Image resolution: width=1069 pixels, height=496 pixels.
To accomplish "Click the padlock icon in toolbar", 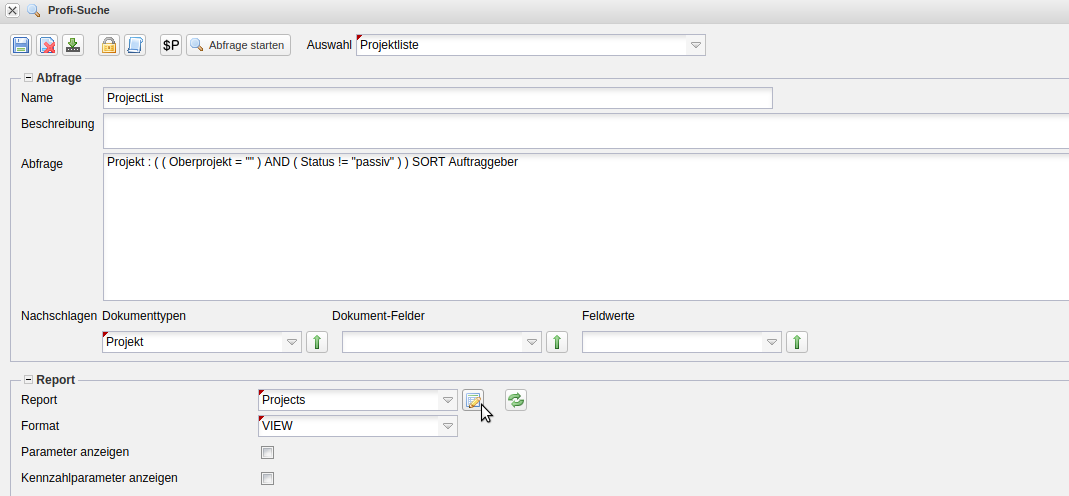I will (108, 45).
